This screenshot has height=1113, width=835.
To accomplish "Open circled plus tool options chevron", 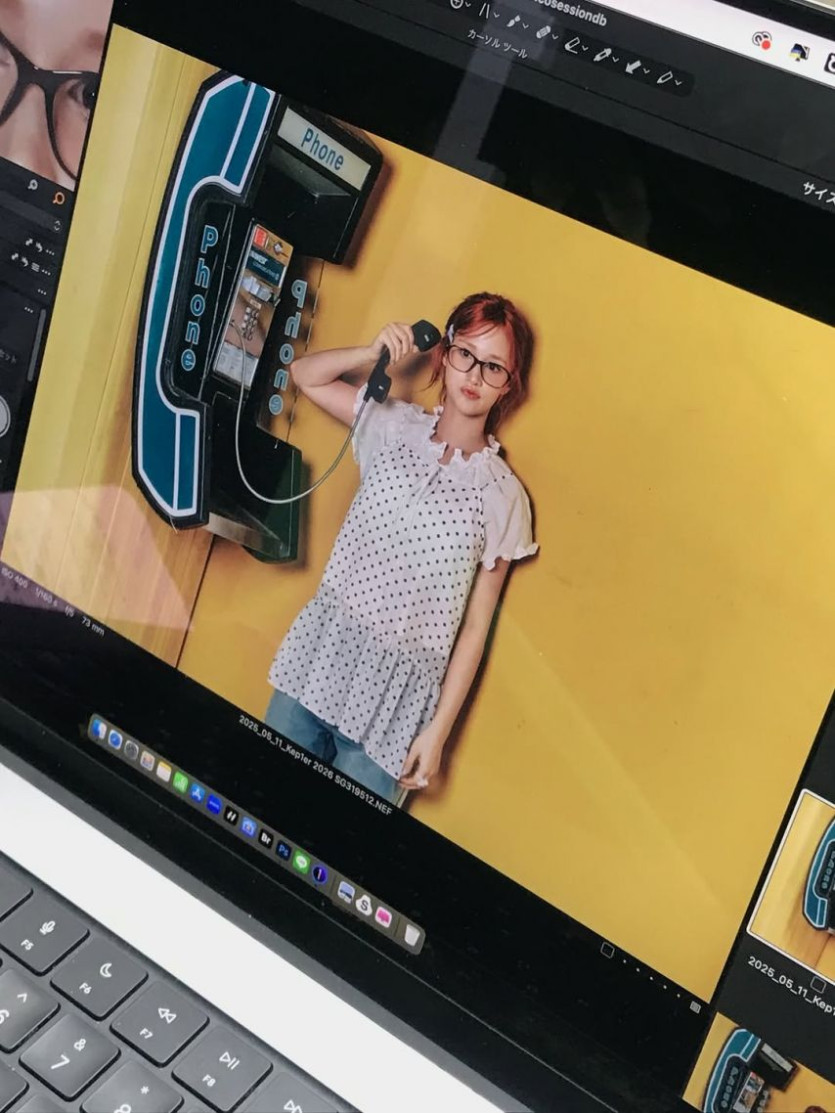I will click(469, 4).
